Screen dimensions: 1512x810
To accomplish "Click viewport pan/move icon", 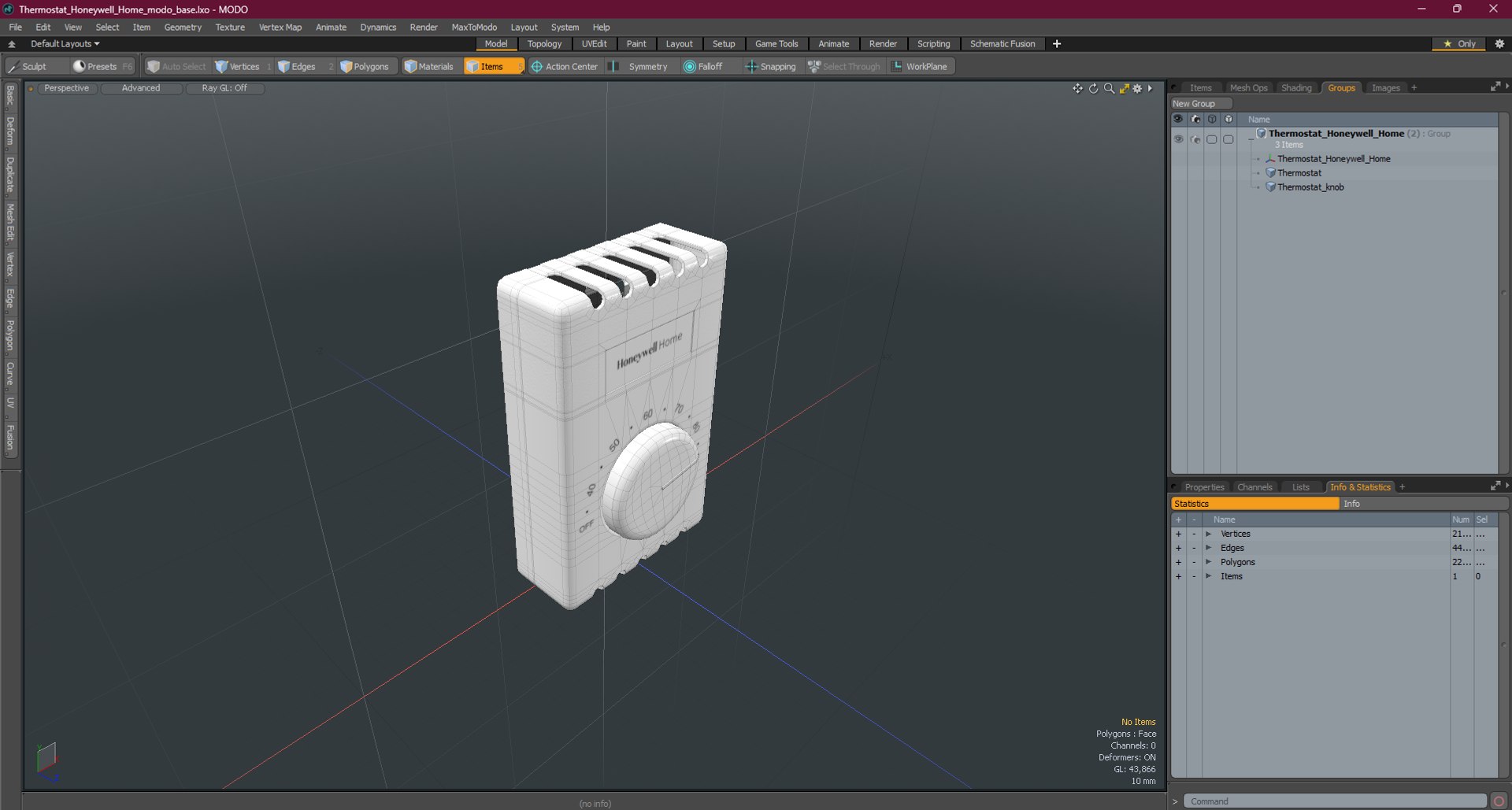I will click(1077, 89).
